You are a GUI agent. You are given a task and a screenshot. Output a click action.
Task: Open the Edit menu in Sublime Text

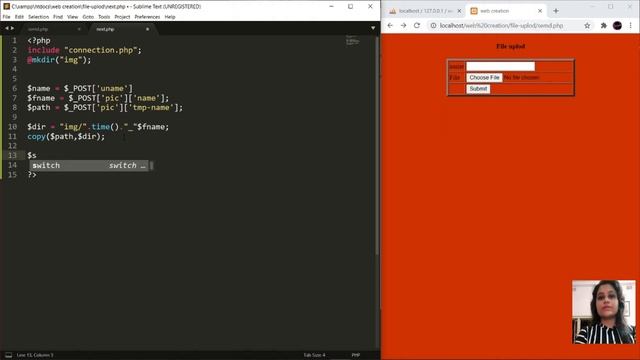19,17
